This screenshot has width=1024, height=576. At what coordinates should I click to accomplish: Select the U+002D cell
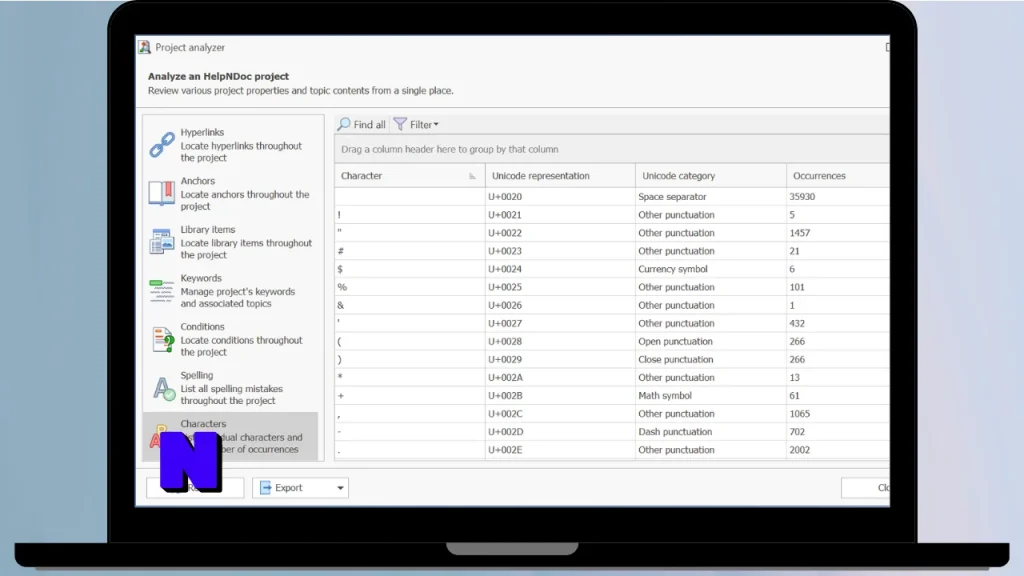(x=560, y=432)
